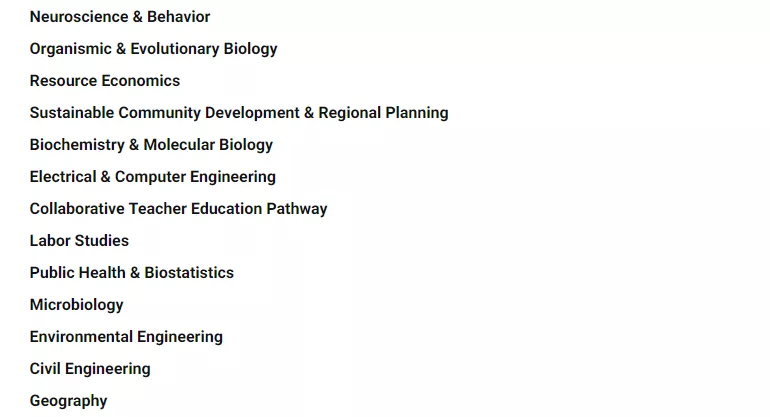Select the Labor Studies entry
770x417 pixels.
pos(79,241)
